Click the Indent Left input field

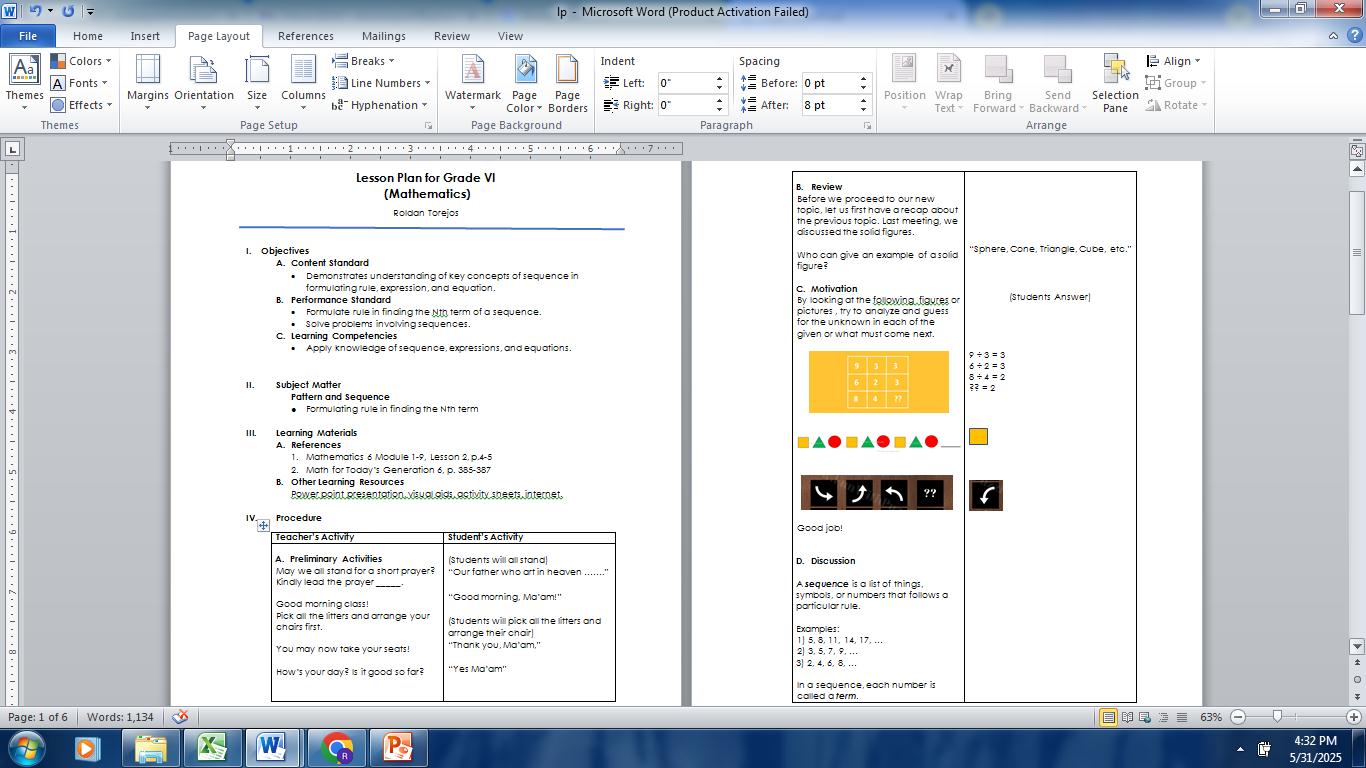[692, 83]
